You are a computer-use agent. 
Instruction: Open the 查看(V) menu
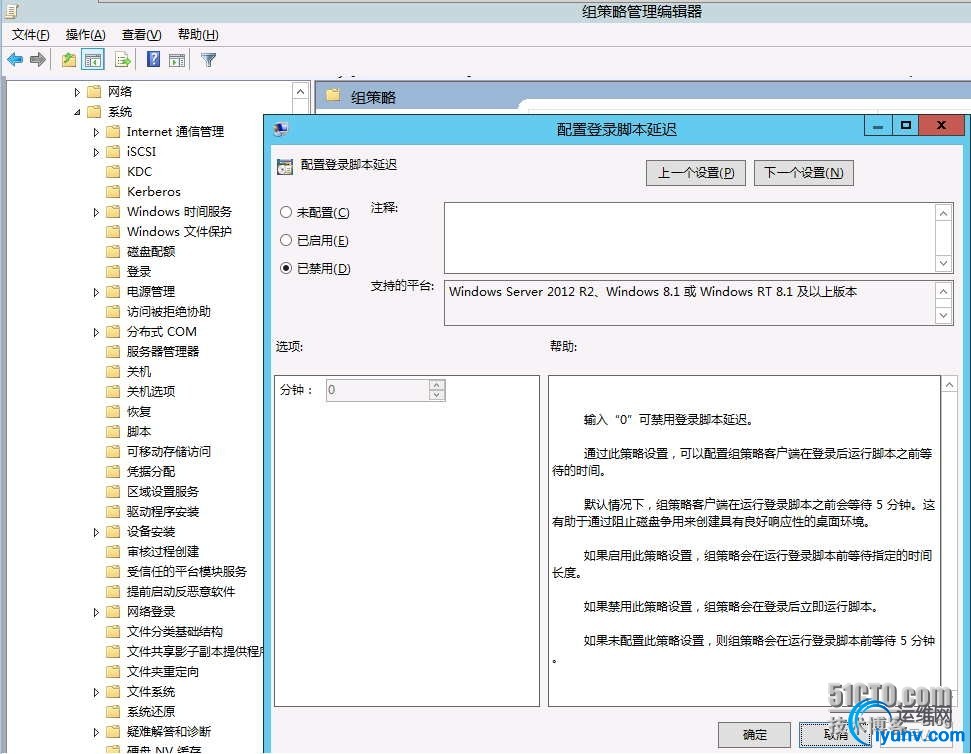[141, 35]
